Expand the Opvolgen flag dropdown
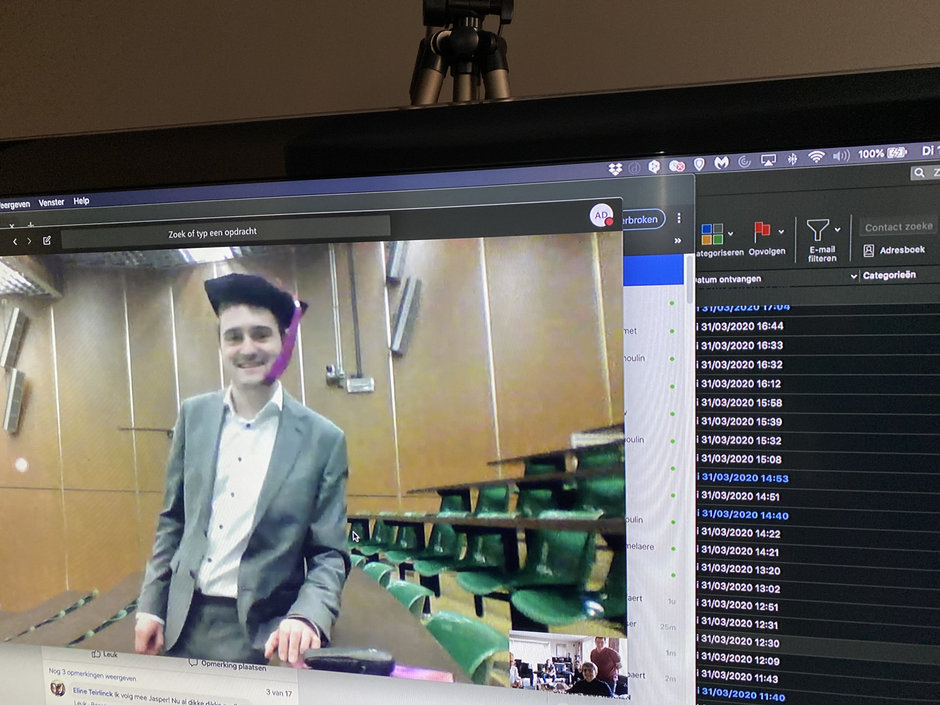This screenshot has width=940, height=705. 783,231
